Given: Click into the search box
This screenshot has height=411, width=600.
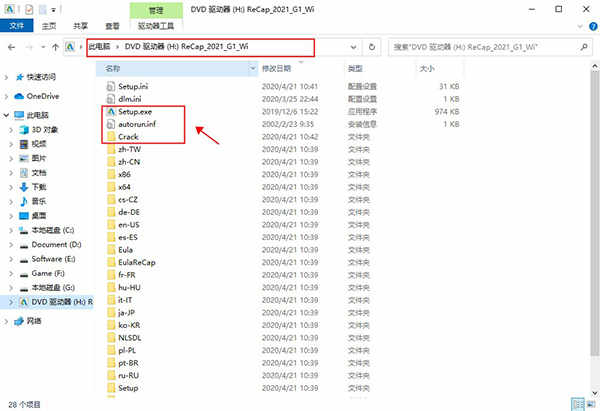Looking at the screenshot, I should [484, 47].
